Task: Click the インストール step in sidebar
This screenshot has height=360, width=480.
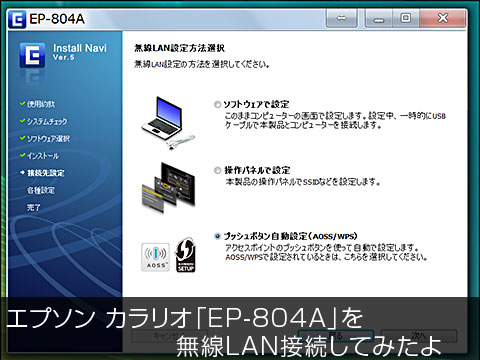Action: coord(43,156)
